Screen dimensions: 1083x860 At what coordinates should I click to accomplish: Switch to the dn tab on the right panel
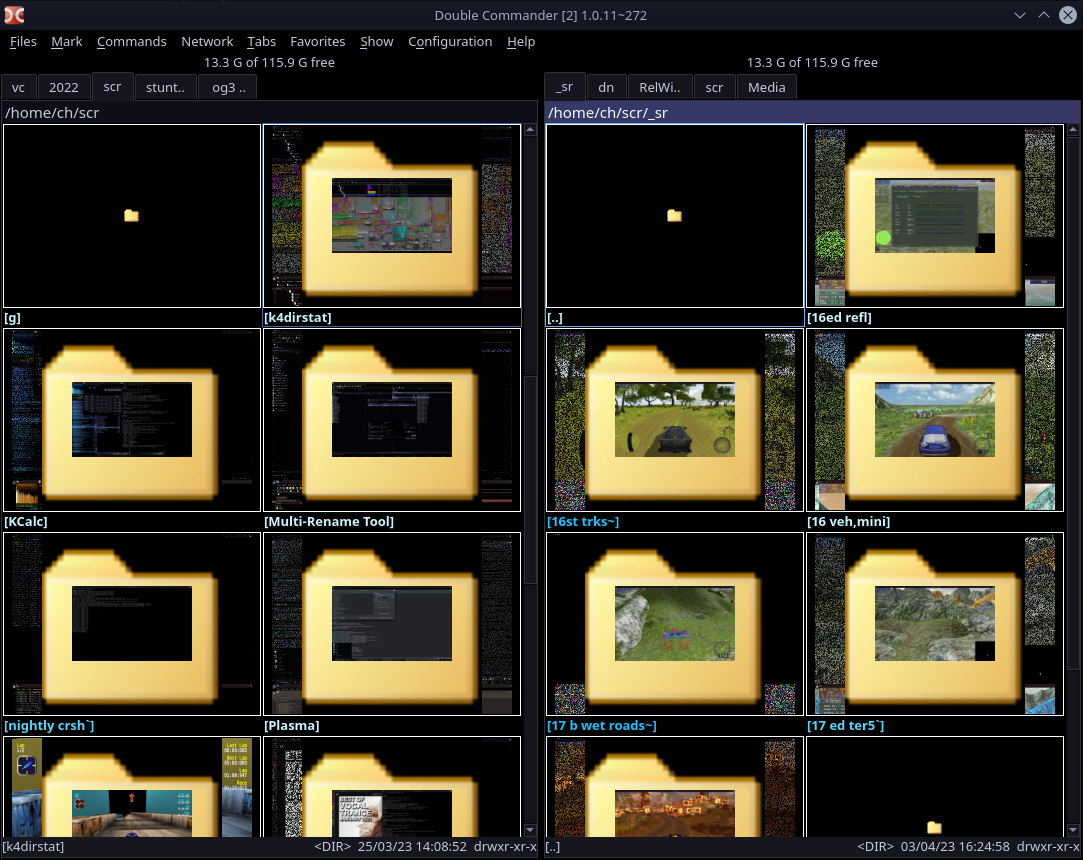(606, 87)
